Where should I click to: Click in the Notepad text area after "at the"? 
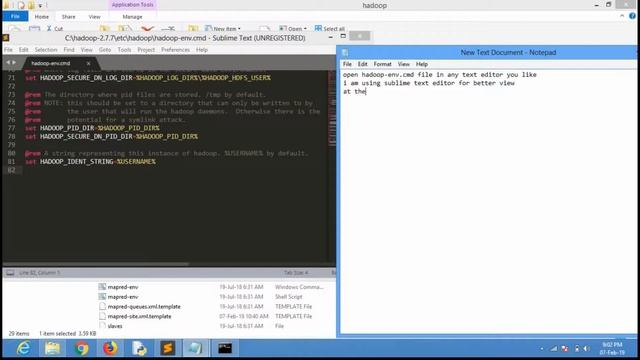[367, 91]
